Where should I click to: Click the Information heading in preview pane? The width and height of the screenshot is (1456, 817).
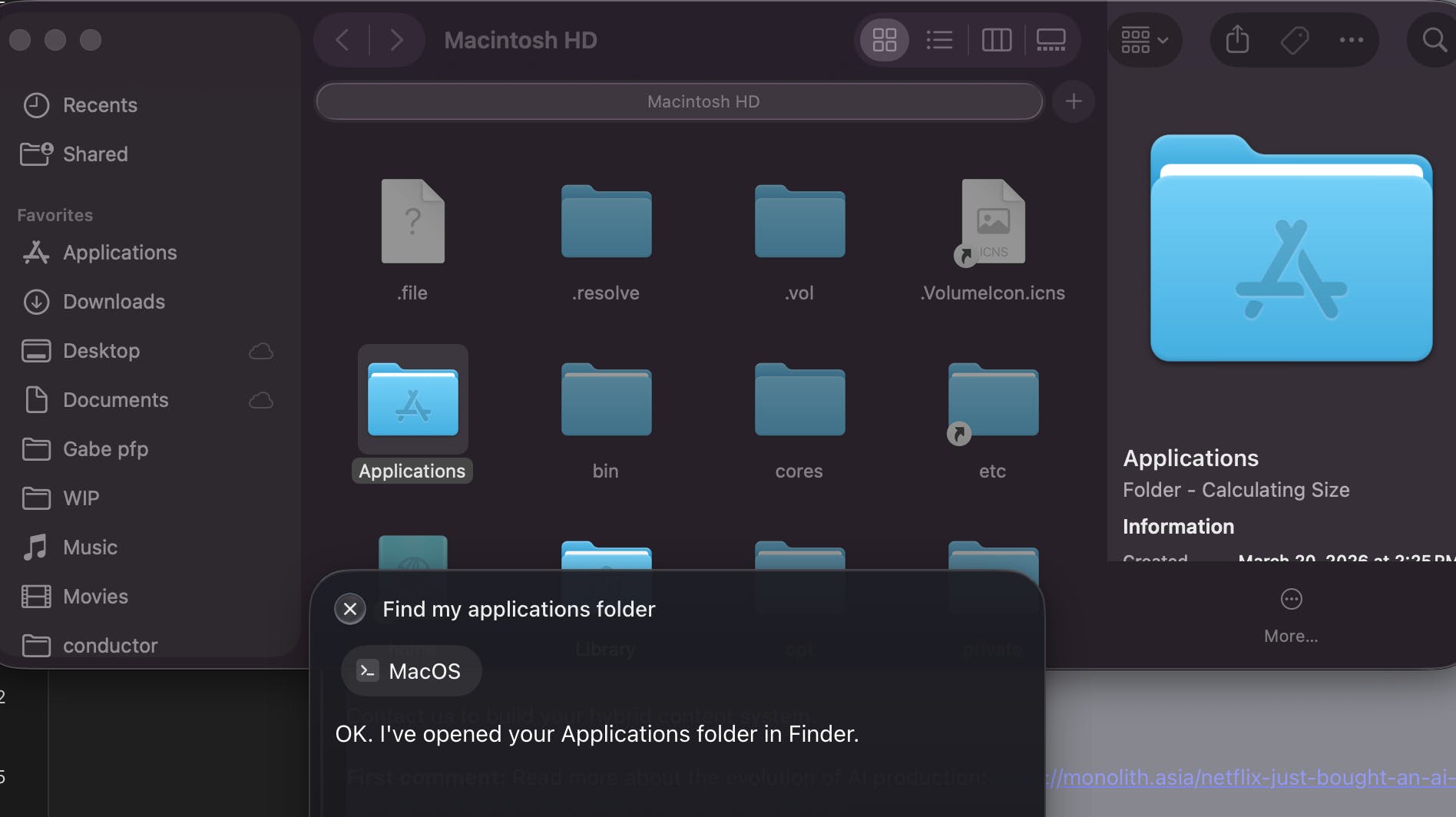1179,527
